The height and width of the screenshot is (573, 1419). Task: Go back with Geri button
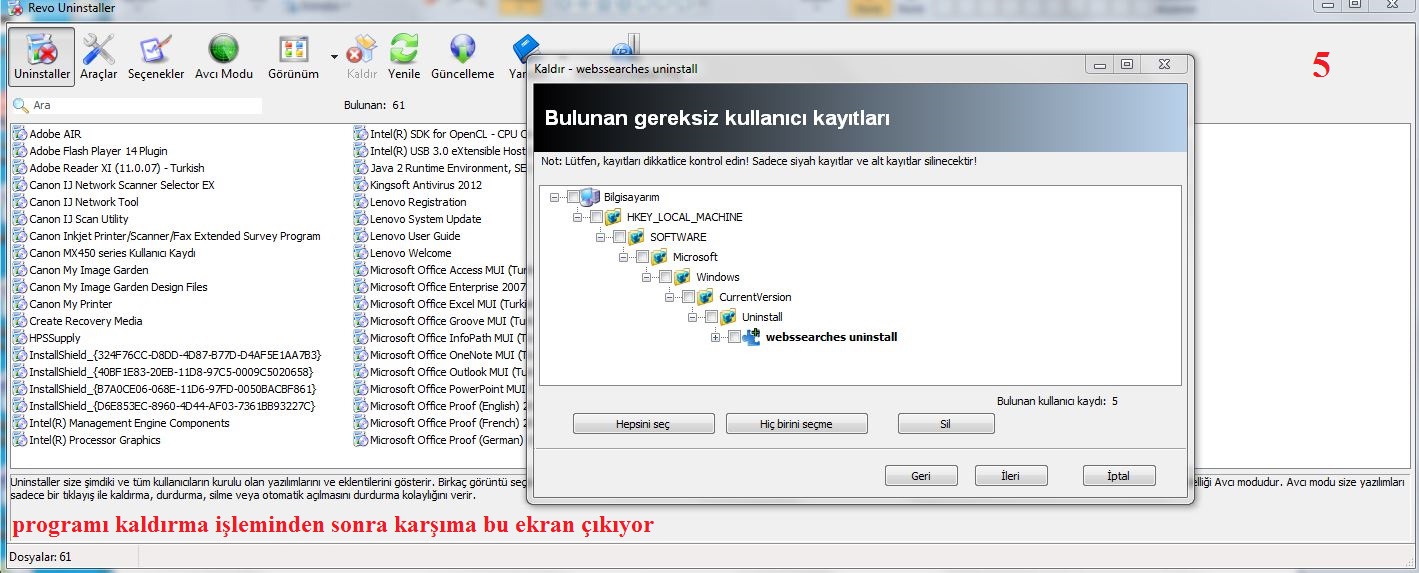pyautogui.click(x=921, y=476)
